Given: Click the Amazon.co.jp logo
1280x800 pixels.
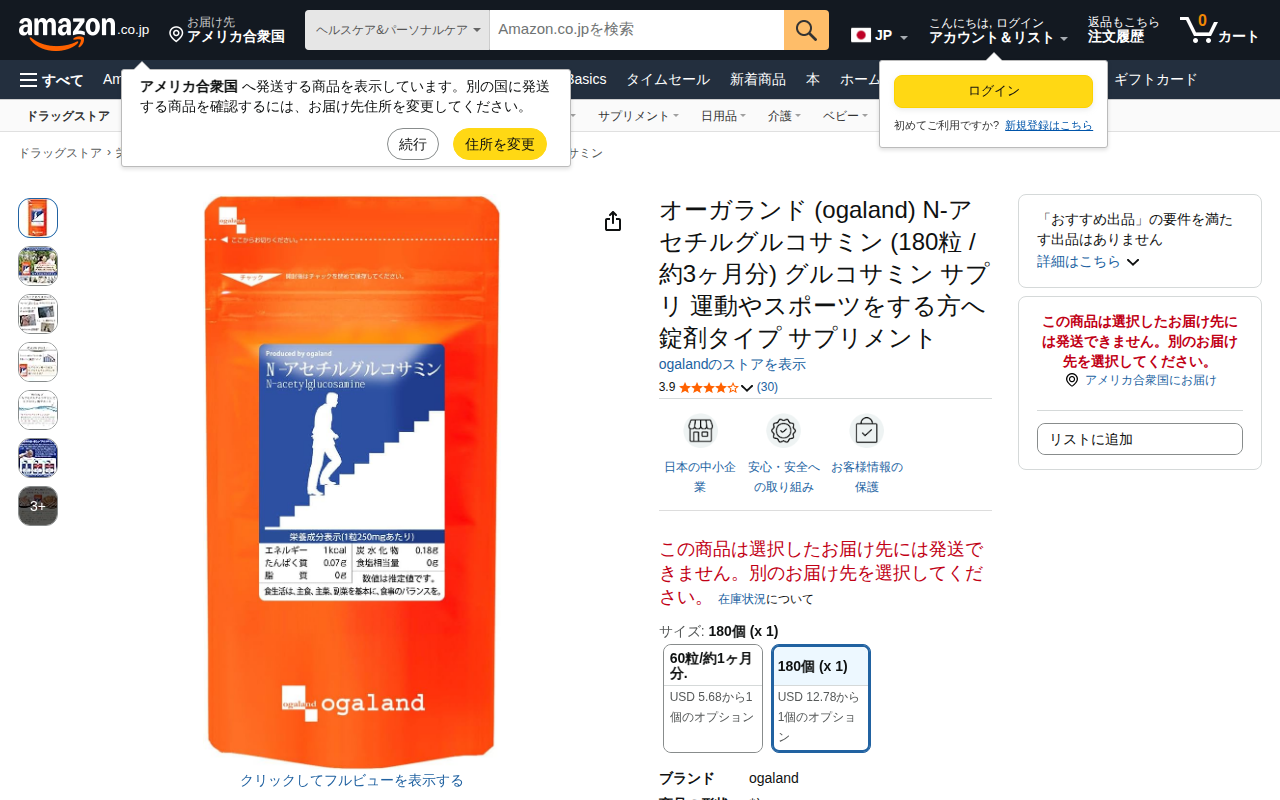Looking at the screenshot, I should tap(83, 30).
